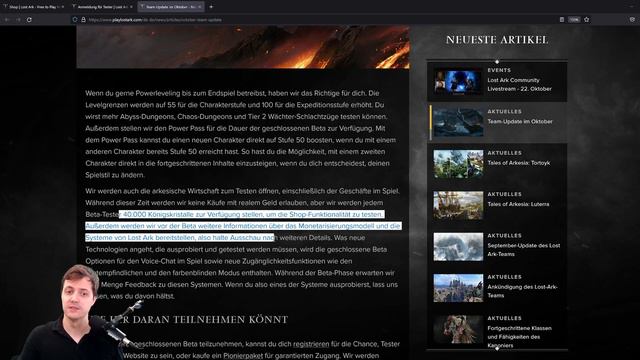Click the NEUESTE ARTIKEL heading

tap(497, 40)
